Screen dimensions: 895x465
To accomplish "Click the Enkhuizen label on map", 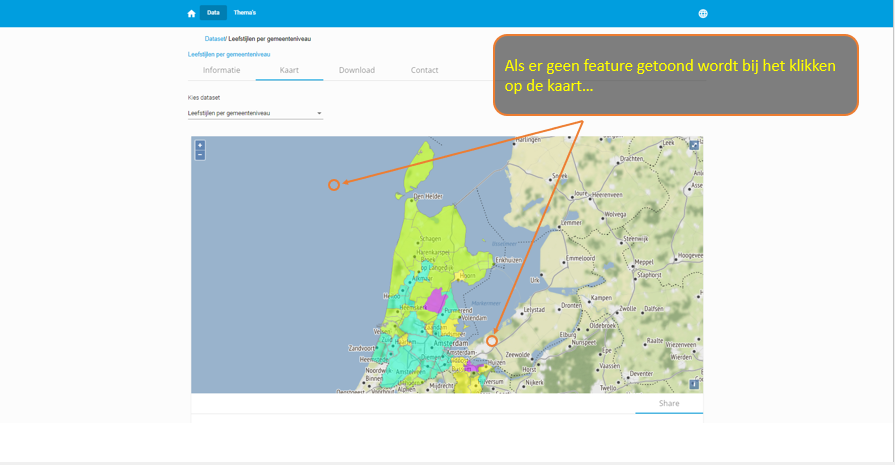I will coord(509,260).
